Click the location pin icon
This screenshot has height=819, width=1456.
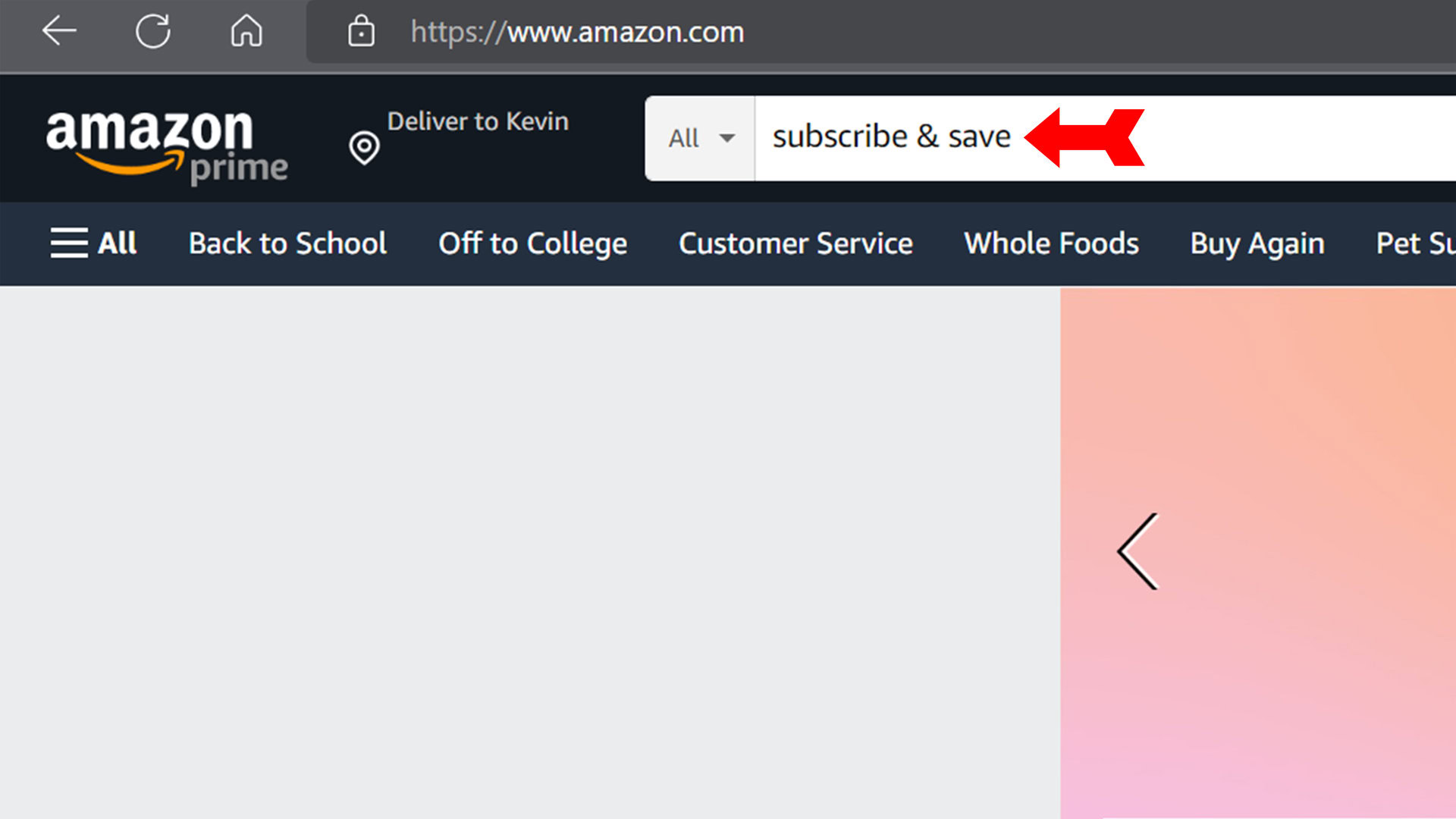(363, 148)
